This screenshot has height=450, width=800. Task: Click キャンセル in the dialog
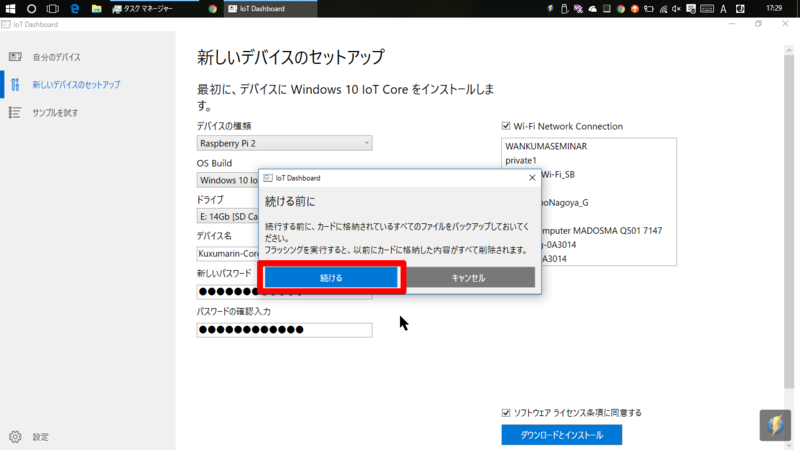click(468, 278)
